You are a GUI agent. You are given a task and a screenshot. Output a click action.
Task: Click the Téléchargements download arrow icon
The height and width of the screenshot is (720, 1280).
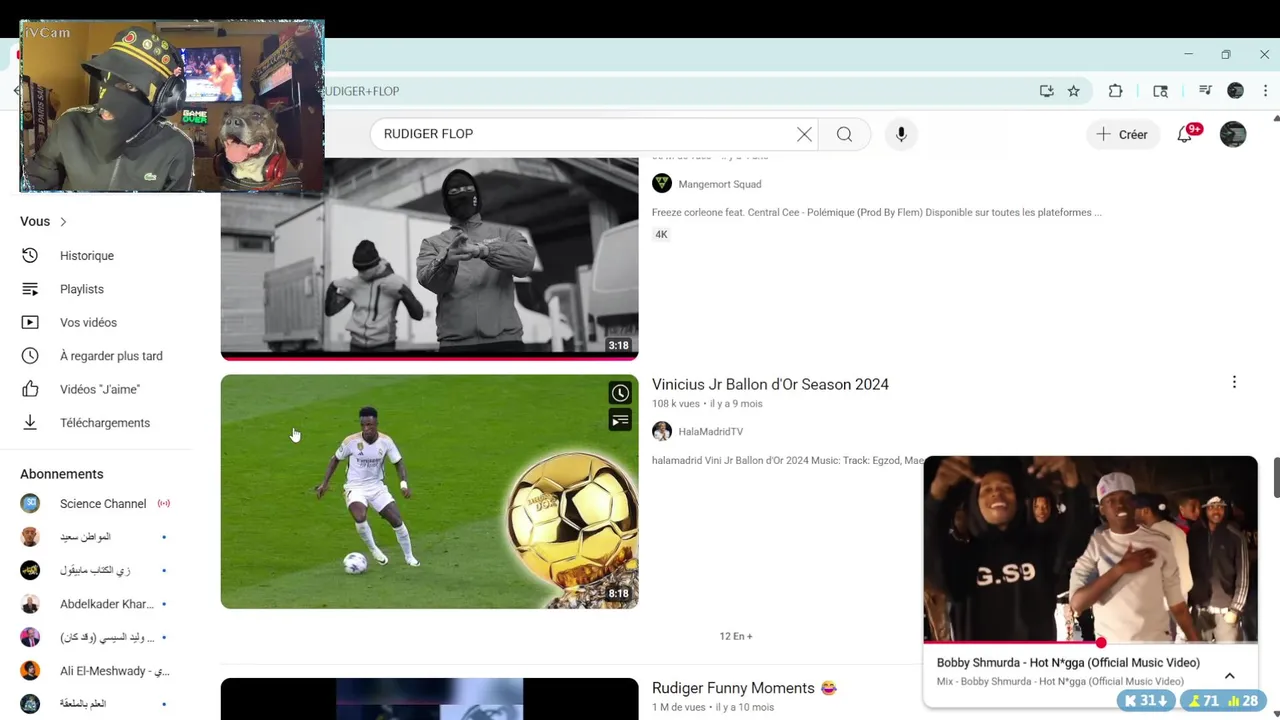[x=30, y=423]
